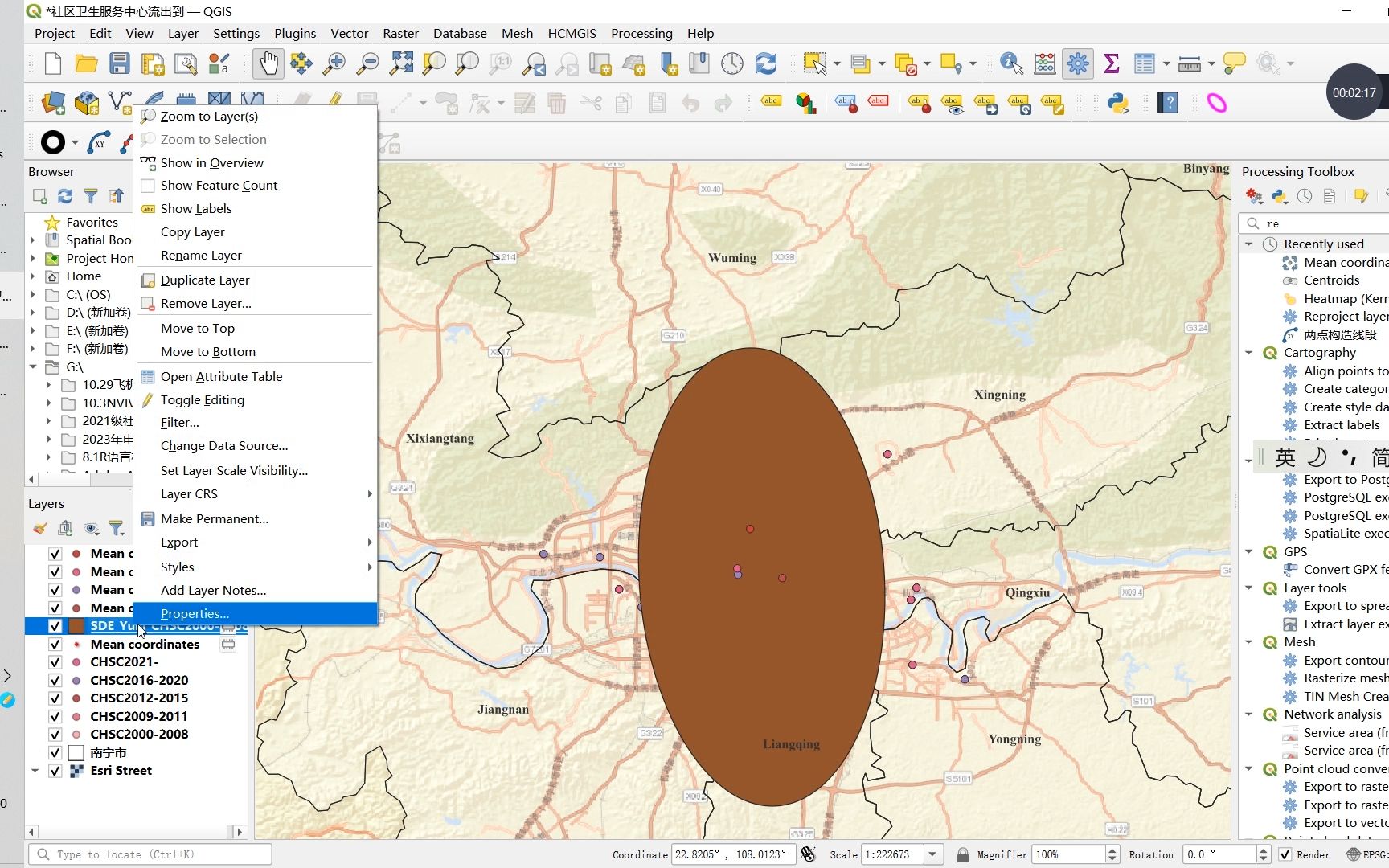Click the Type to locate search field

pos(150,854)
